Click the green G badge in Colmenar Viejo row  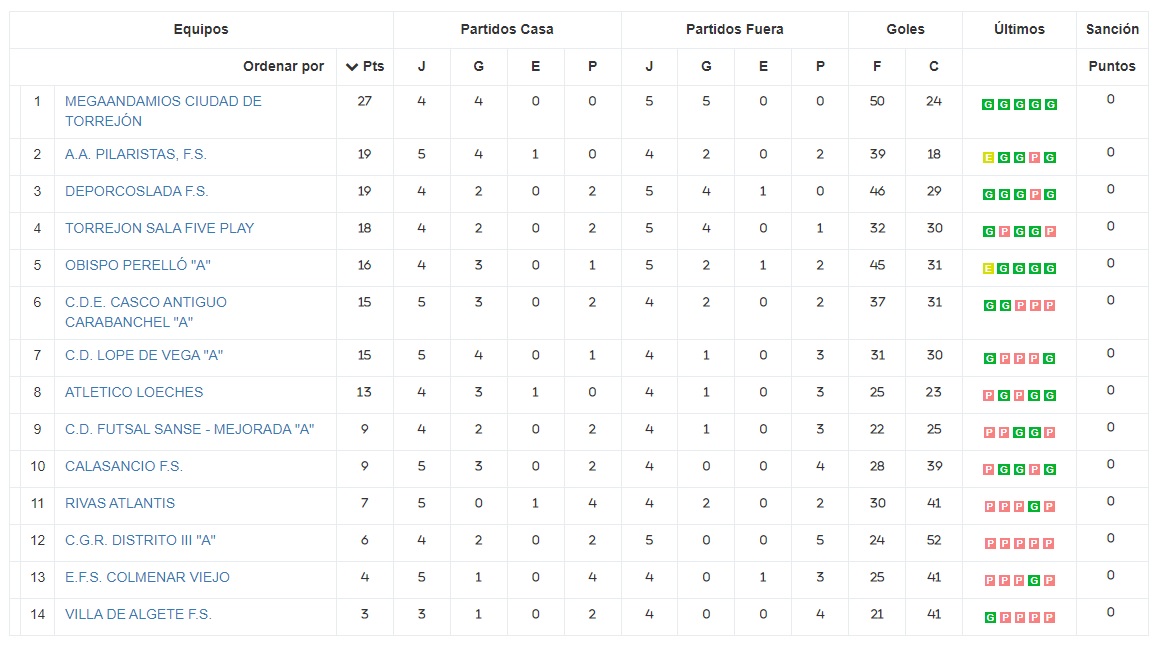coord(1035,581)
